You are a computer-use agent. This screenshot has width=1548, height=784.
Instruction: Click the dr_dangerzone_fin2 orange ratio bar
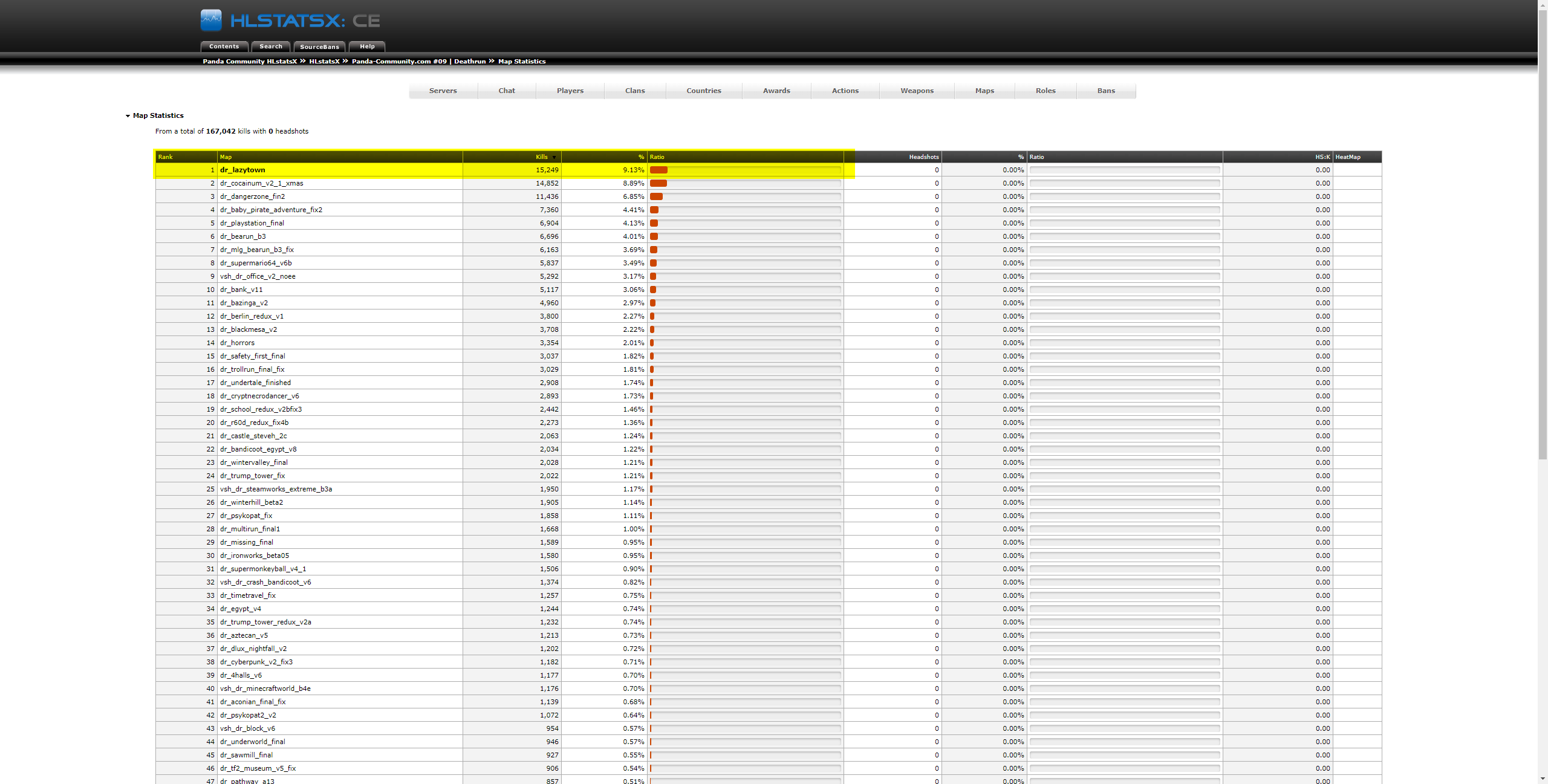point(657,196)
